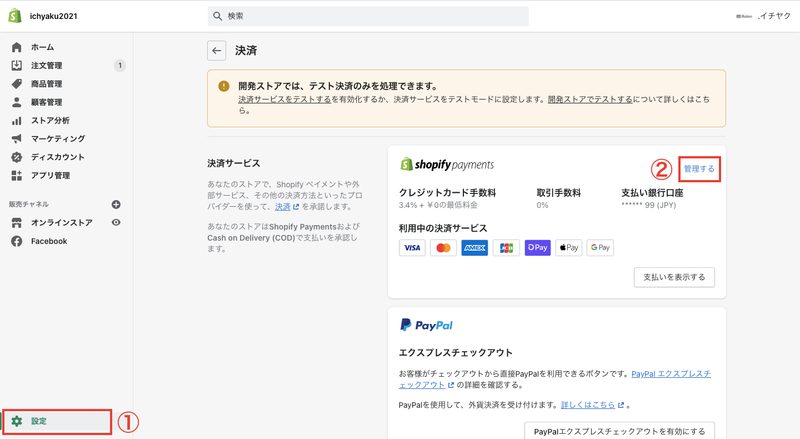The width and height of the screenshot is (800, 439).
Task: Click the Facebook logo icon
Action: (16, 241)
